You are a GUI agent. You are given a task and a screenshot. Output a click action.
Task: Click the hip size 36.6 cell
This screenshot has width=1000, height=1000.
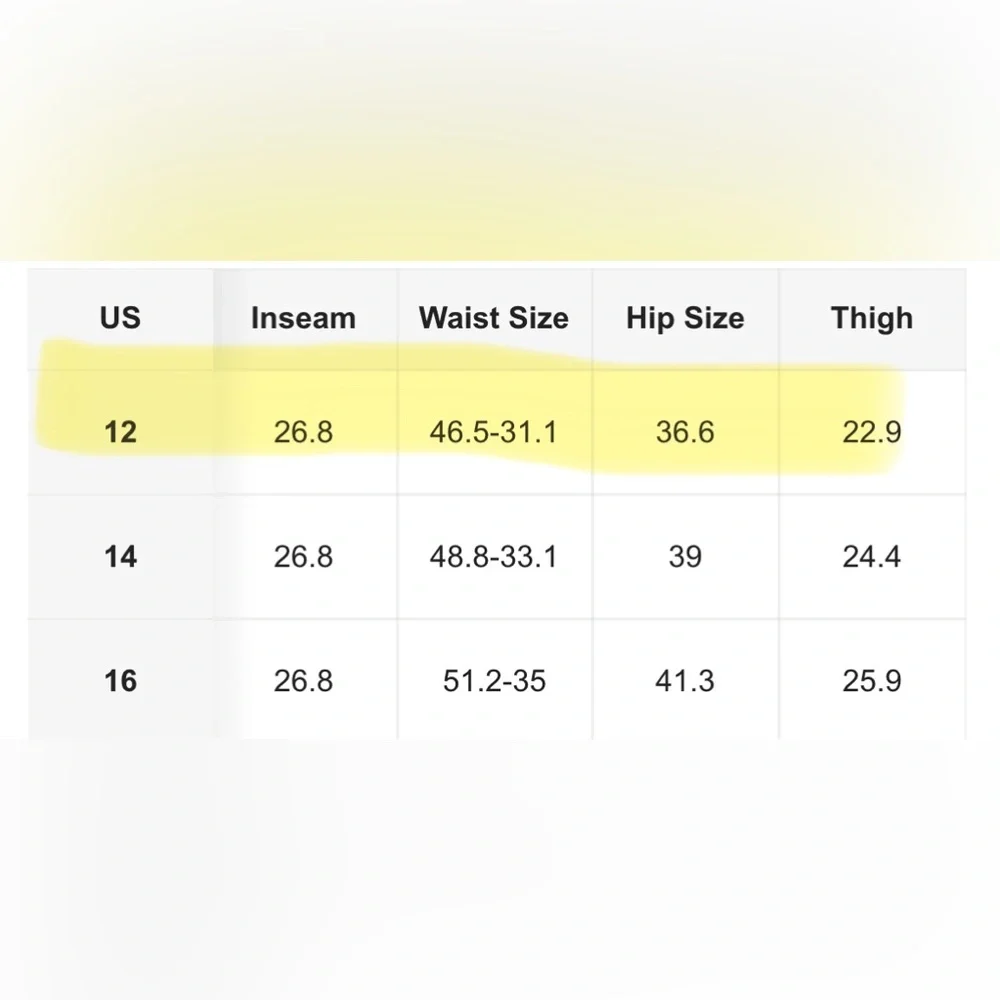click(x=685, y=432)
